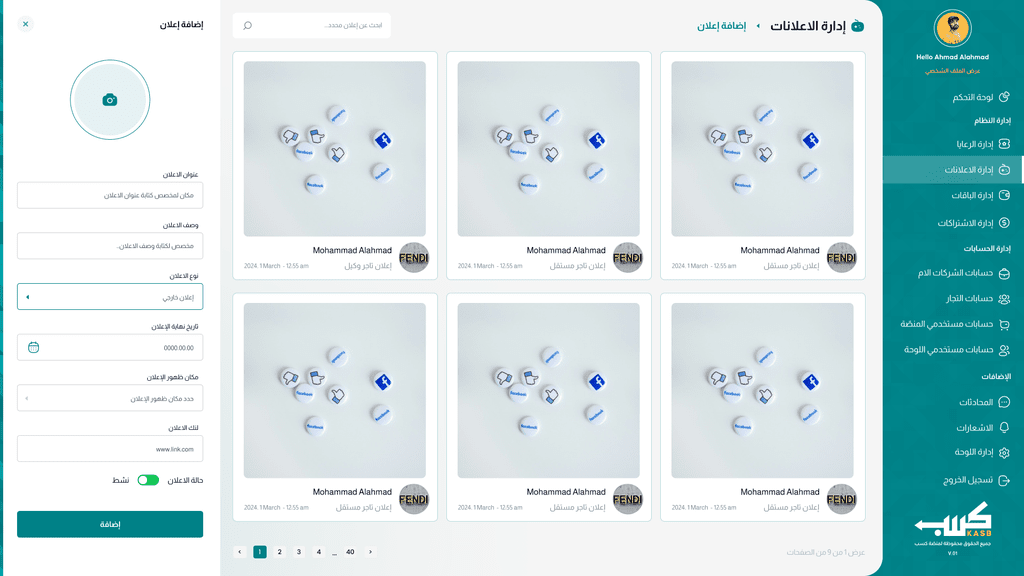Click the عنوان الاعلان title input field
Viewport: 1024px width, 576px height.
pos(110,195)
